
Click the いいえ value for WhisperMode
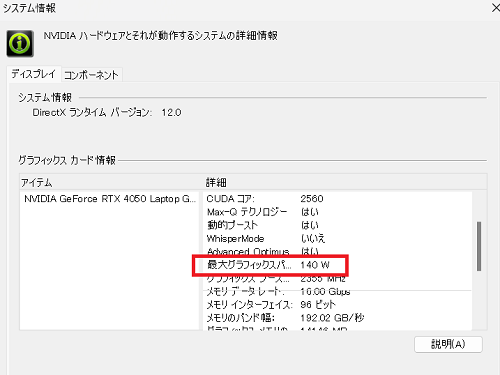click(x=313, y=238)
